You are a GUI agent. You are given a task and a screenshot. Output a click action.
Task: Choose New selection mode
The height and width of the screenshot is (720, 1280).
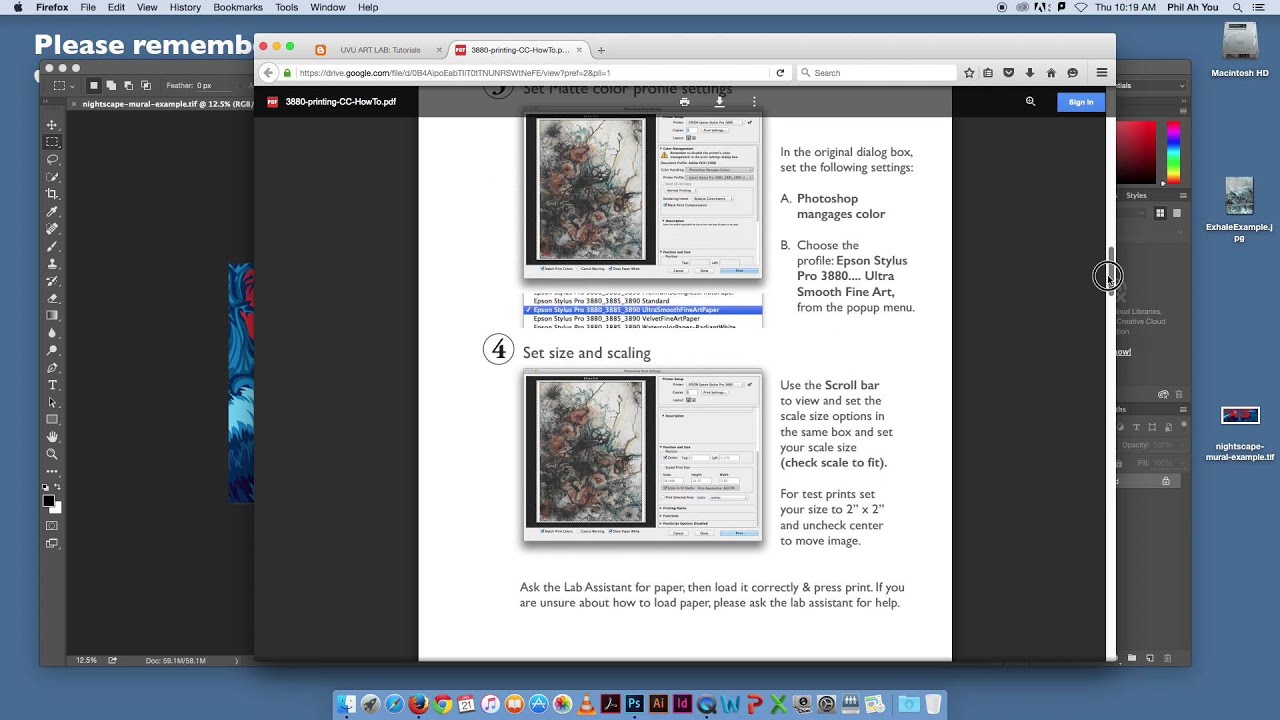point(94,85)
